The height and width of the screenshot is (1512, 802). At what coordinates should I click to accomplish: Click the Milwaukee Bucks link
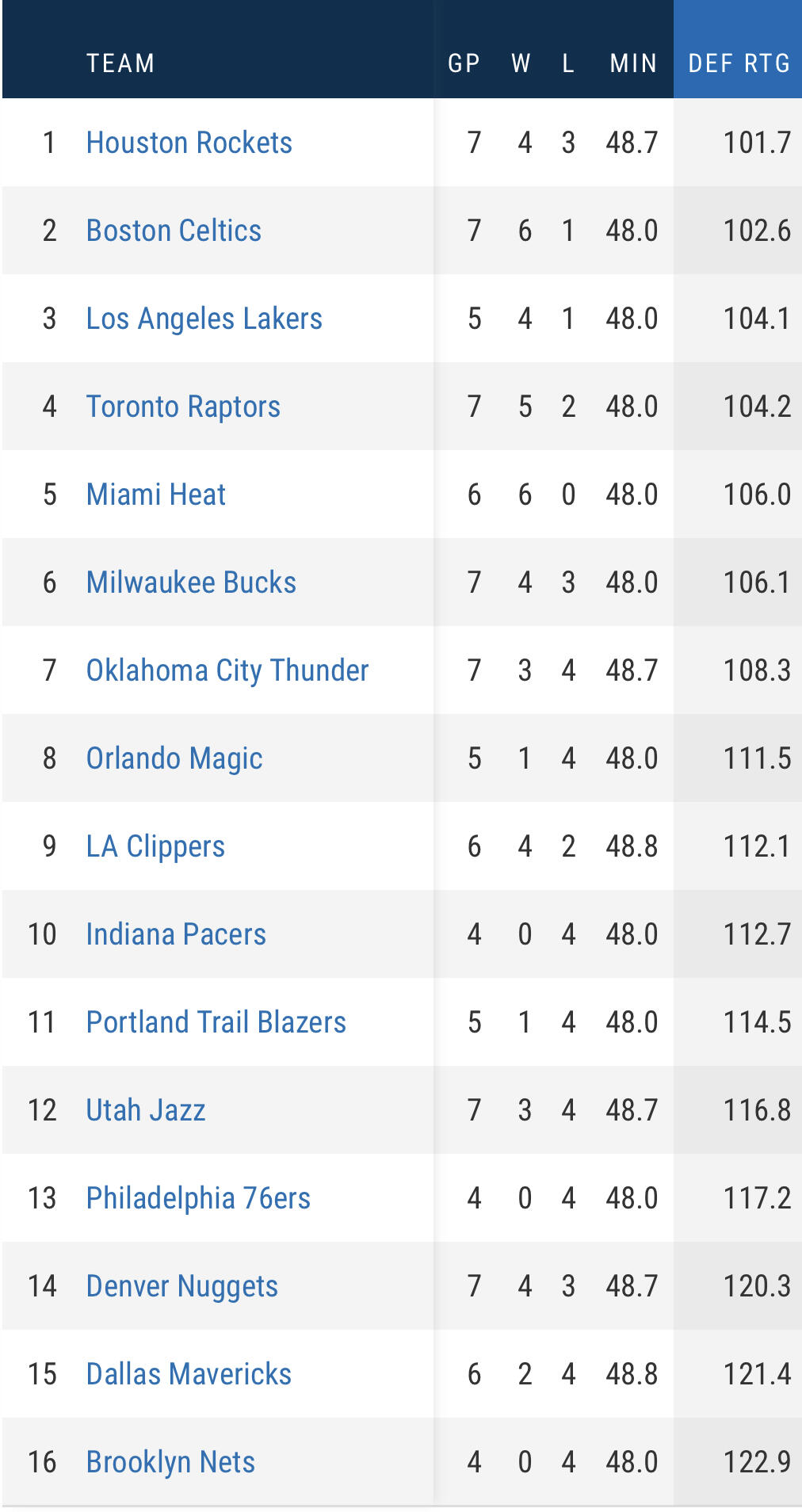(x=191, y=582)
